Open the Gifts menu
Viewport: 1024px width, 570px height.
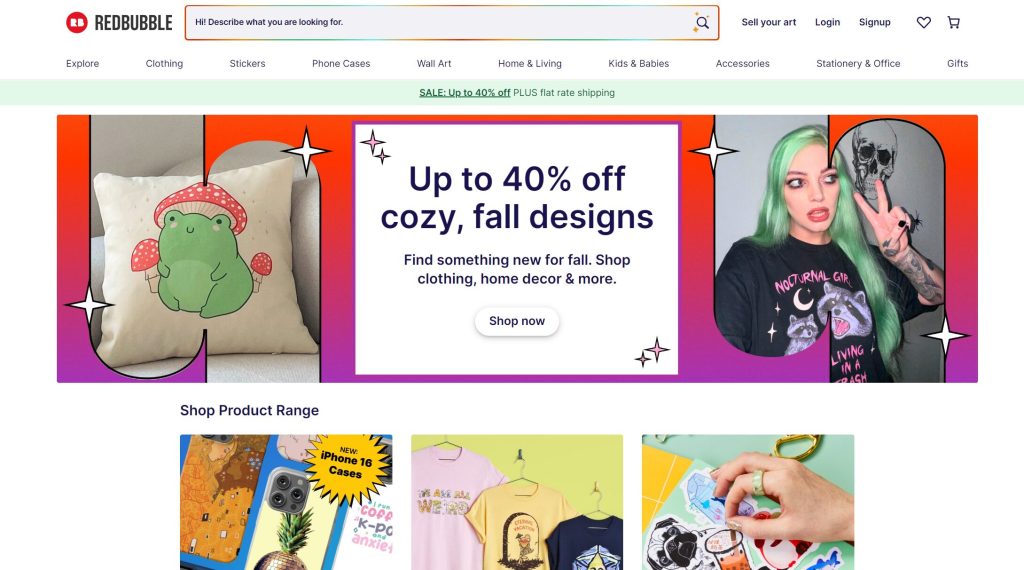(x=957, y=63)
